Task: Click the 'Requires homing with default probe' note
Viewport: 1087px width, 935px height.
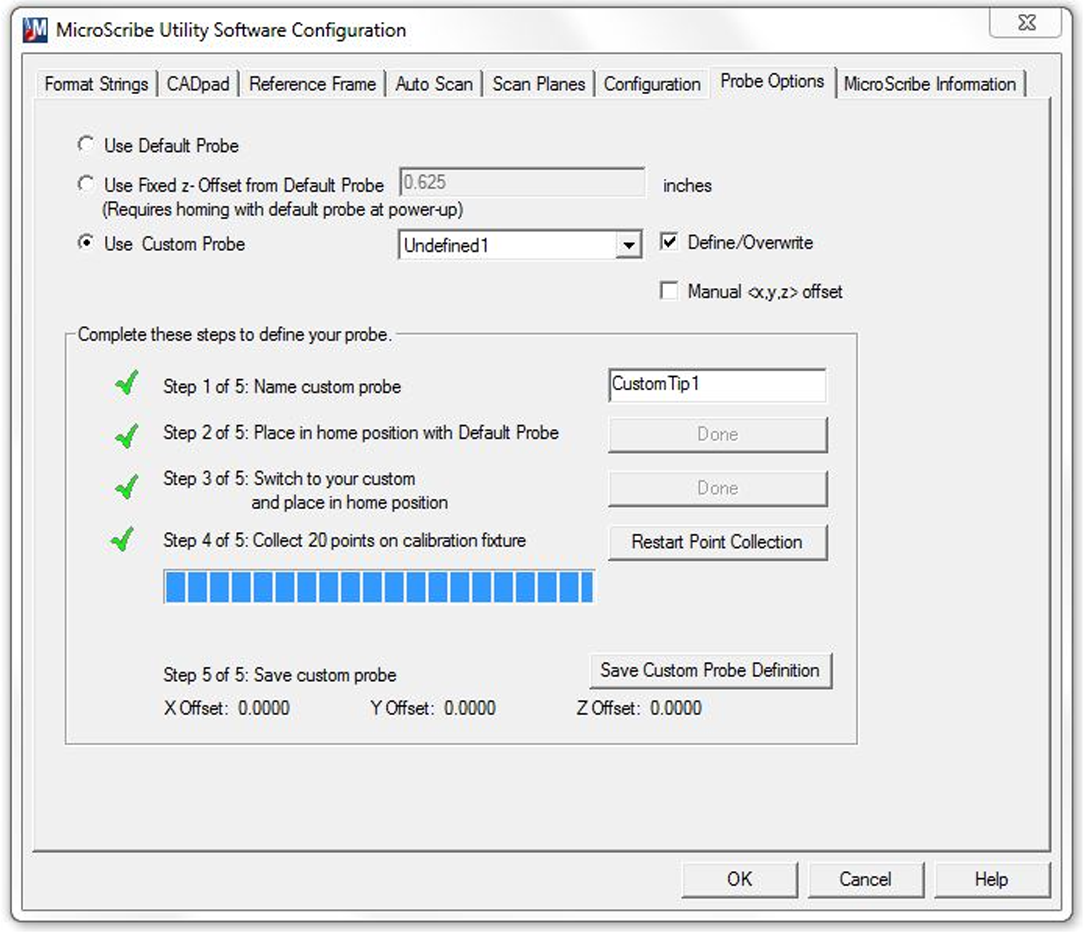Action: click(283, 209)
